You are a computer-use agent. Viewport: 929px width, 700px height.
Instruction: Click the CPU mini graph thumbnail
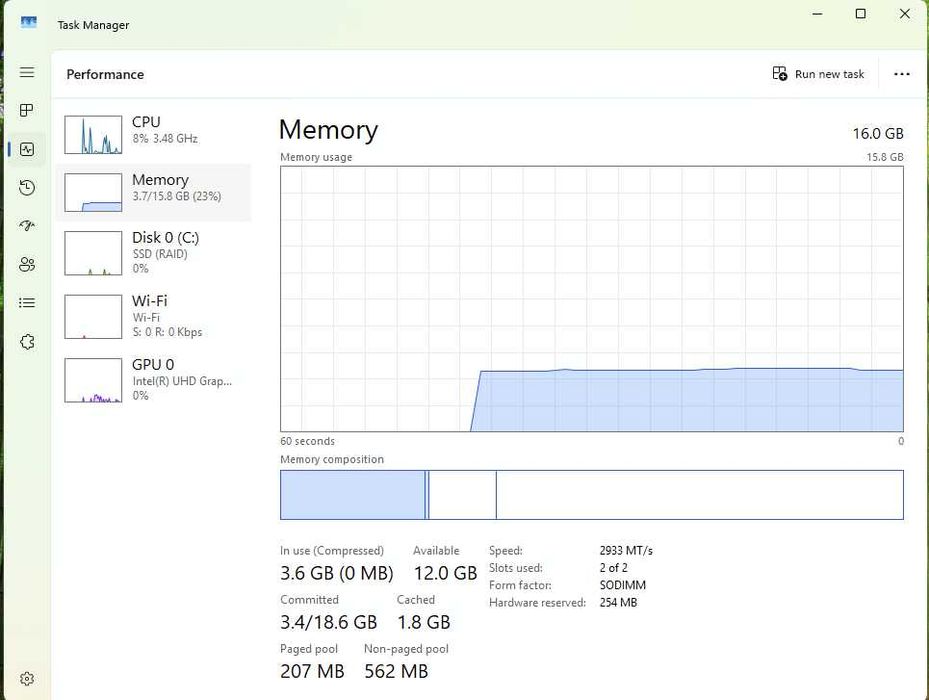tap(93, 135)
